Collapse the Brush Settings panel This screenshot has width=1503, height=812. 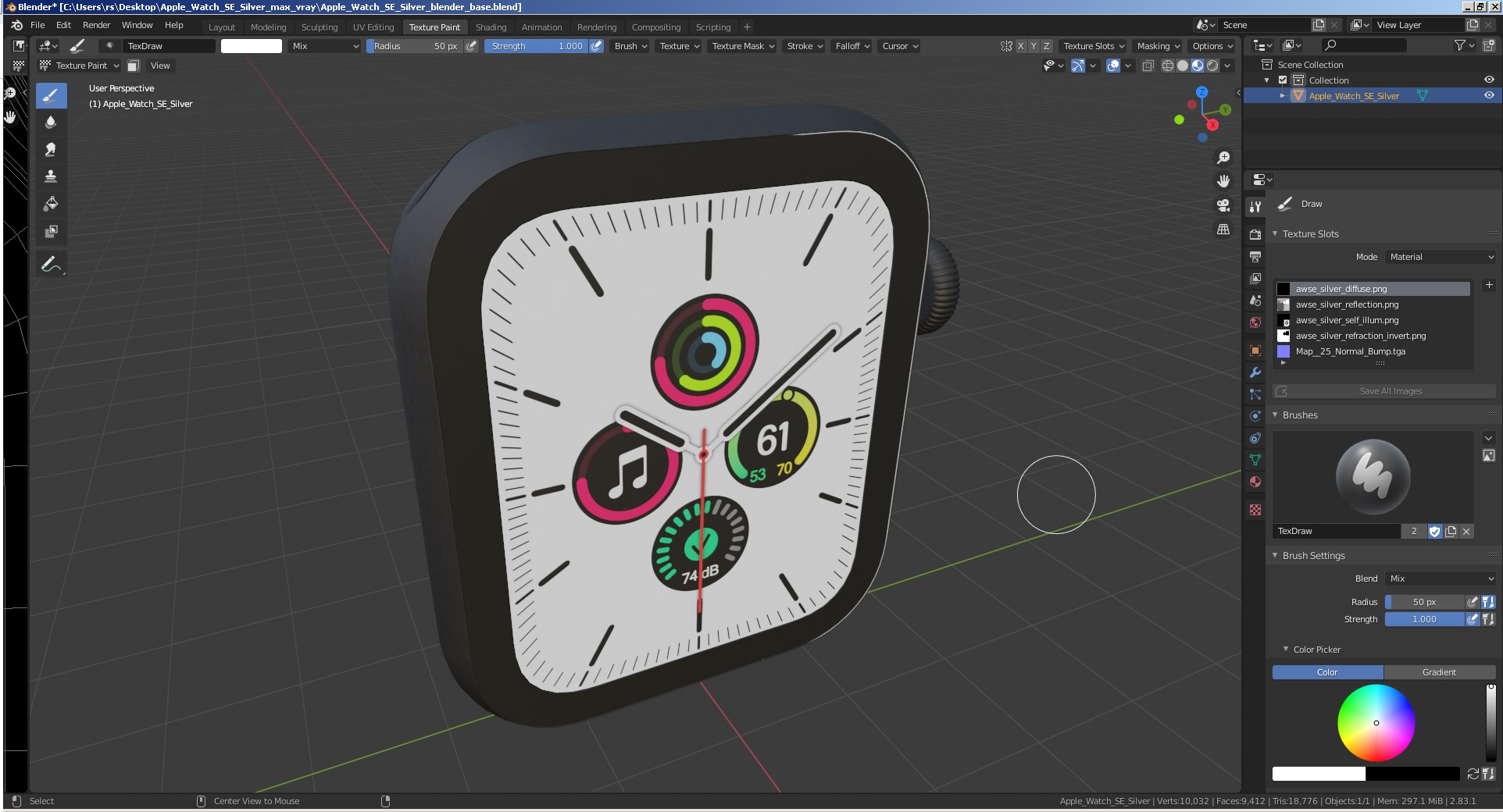pos(1275,555)
